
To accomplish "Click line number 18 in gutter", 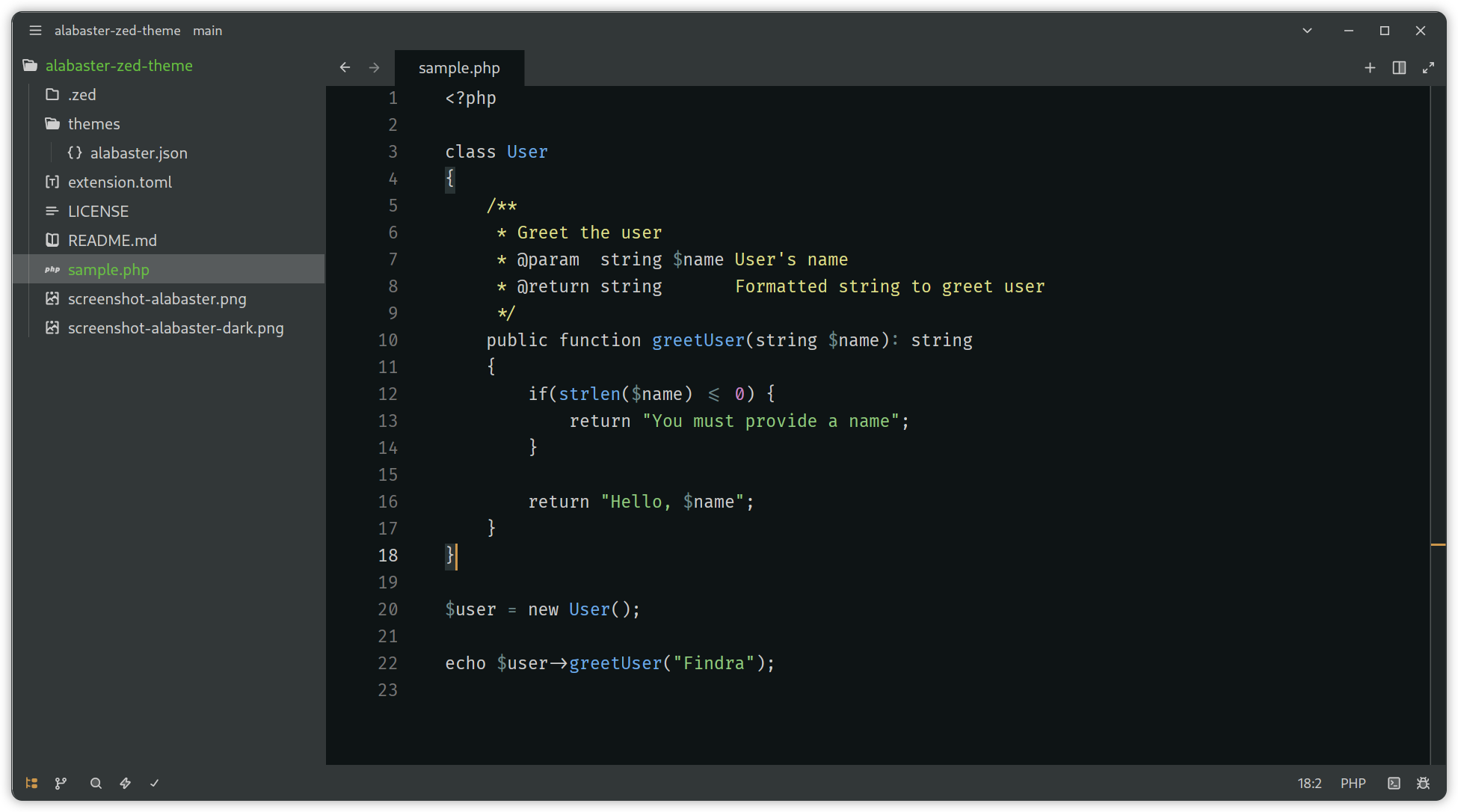I will [387, 556].
